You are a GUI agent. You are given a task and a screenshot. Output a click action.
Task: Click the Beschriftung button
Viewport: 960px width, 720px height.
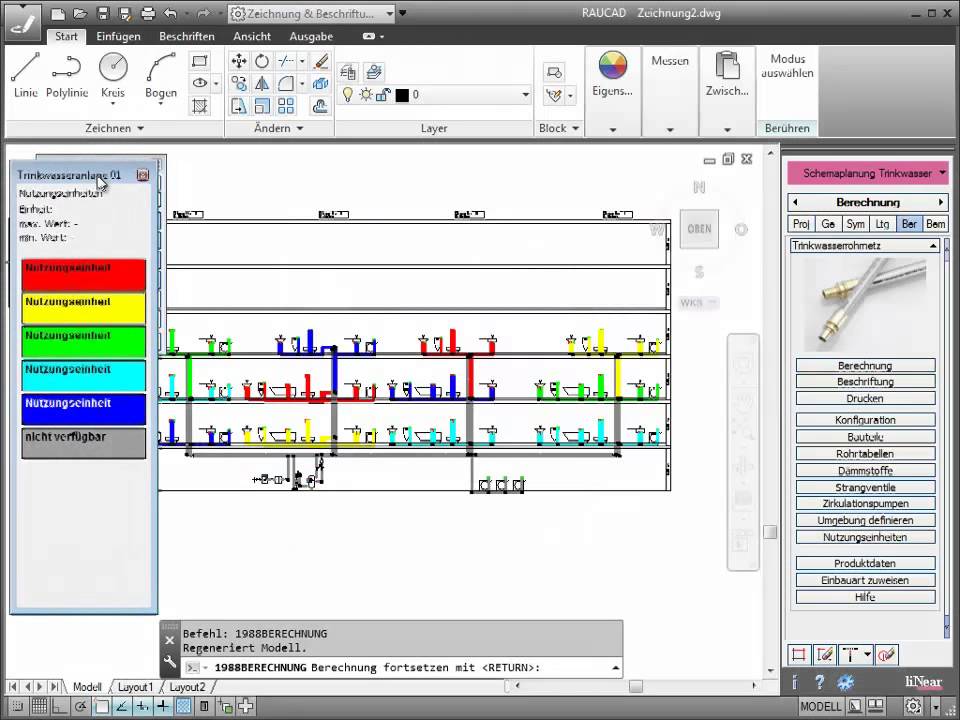click(x=865, y=381)
